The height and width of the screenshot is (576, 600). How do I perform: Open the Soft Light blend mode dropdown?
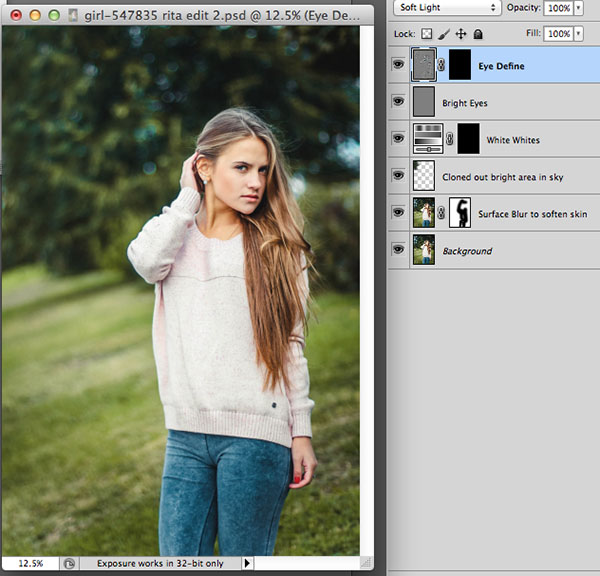tap(445, 7)
